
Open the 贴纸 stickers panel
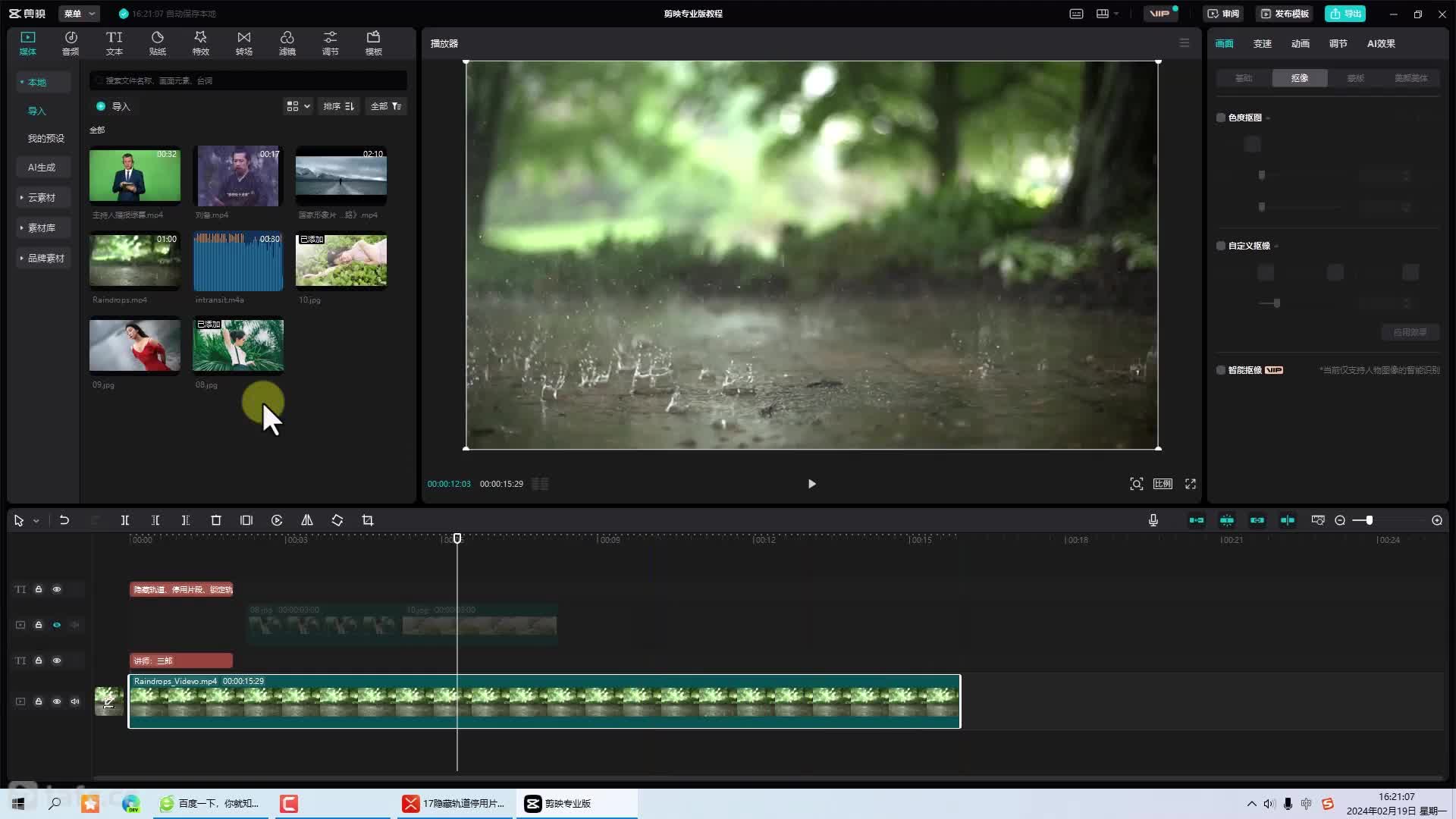(157, 43)
